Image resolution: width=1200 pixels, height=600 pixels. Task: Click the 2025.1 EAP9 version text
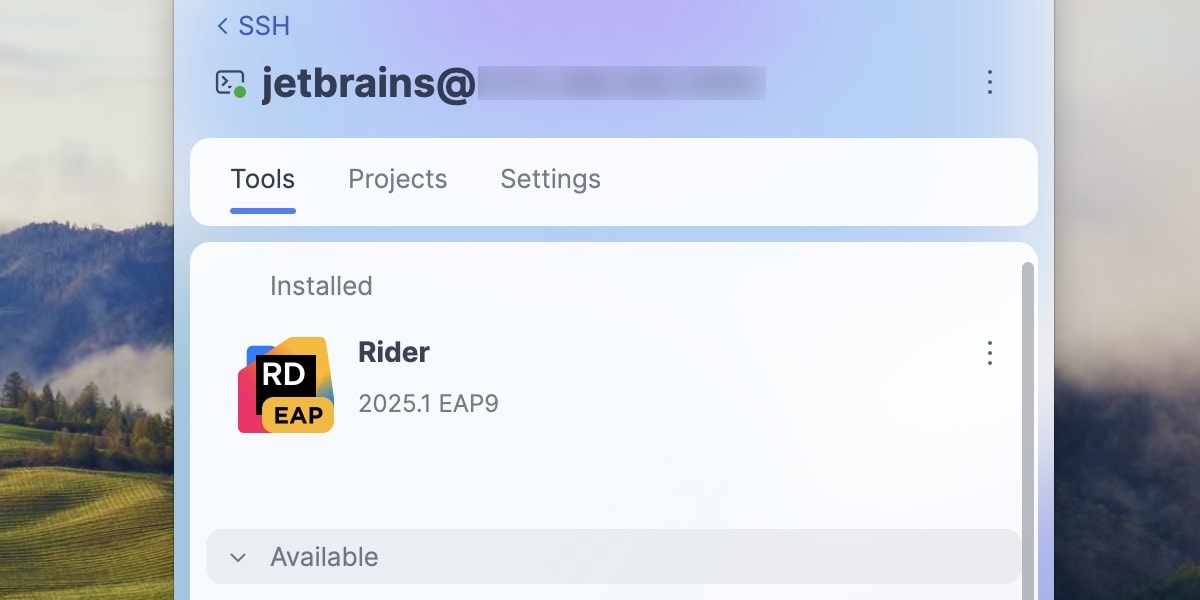[x=428, y=404]
